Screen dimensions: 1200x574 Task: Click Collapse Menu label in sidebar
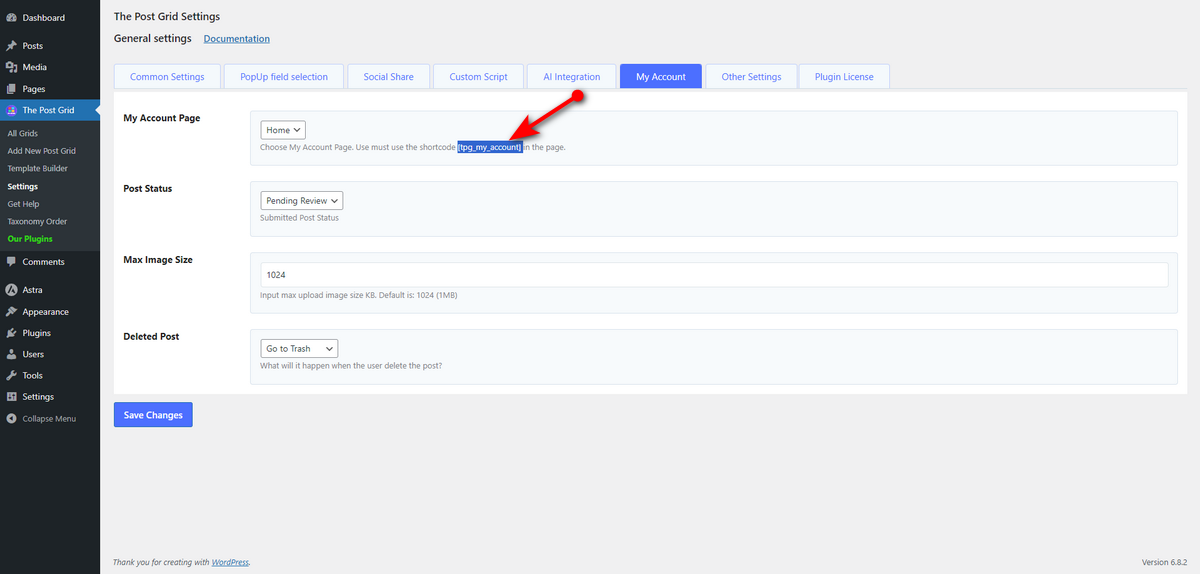(x=49, y=419)
